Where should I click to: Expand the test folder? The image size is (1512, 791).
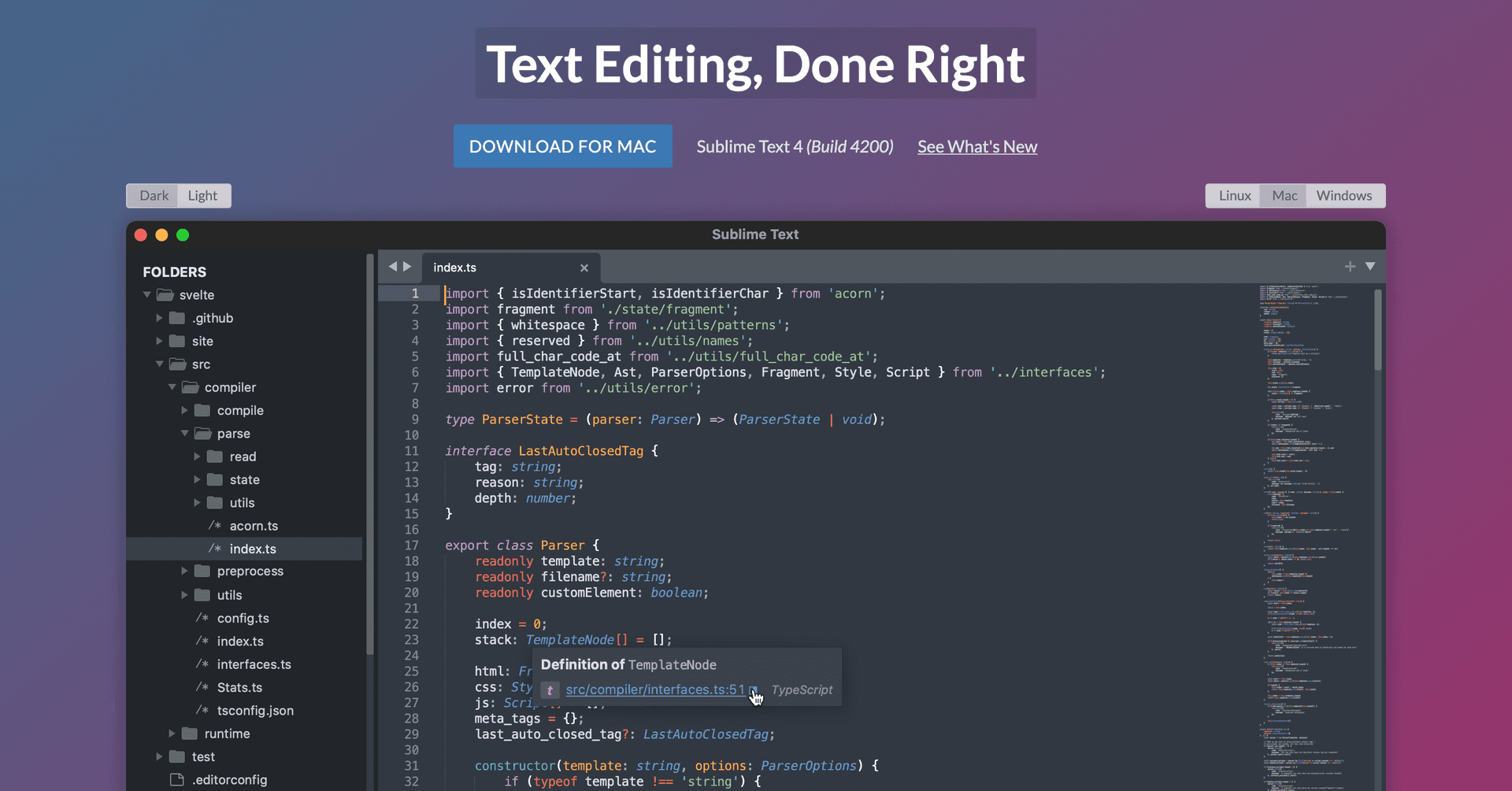coord(160,756)
